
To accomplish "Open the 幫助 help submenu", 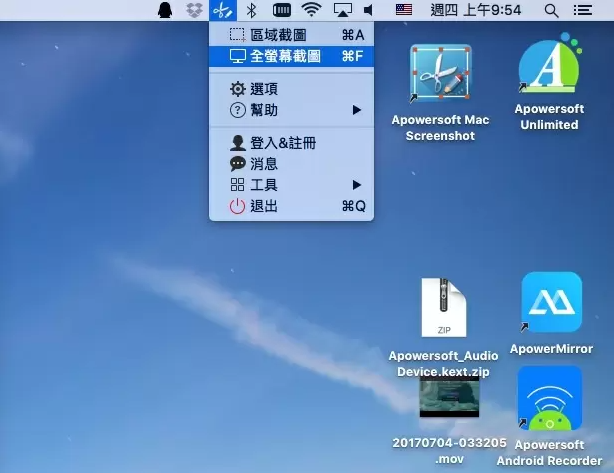I will pyautogui.click(x=291, y=110).
